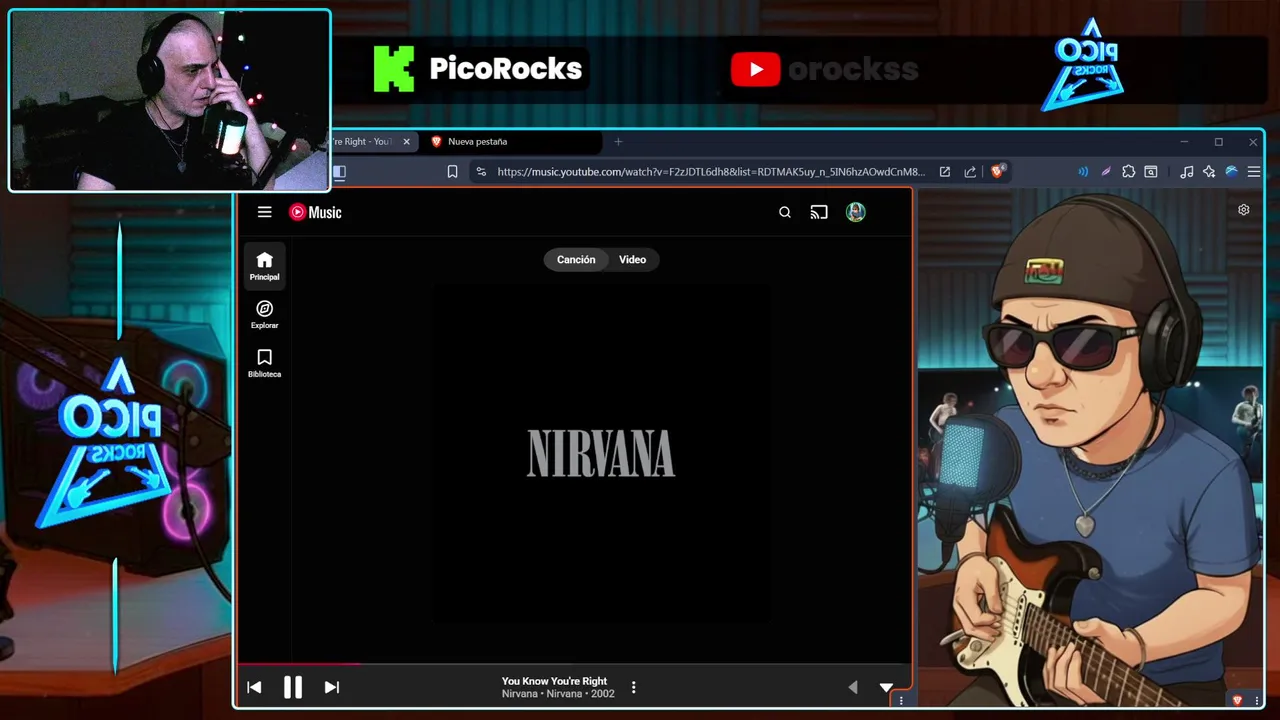Click the small three-dot menu at player corner

(901, 701)
